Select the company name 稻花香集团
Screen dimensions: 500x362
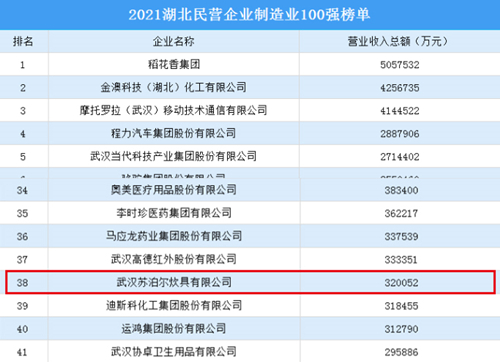pos(174,64)
